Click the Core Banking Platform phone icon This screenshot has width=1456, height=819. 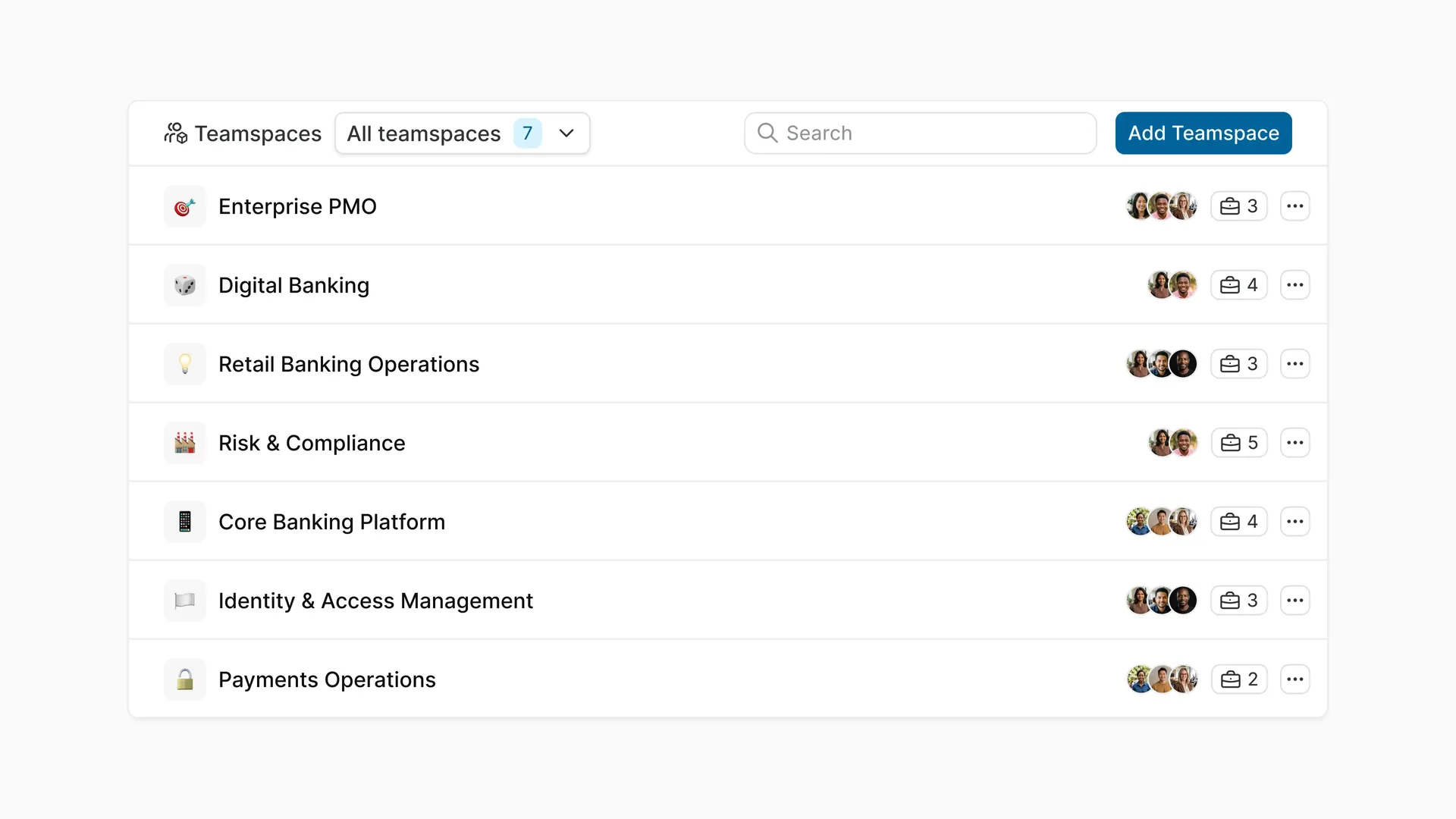(185, 522)
